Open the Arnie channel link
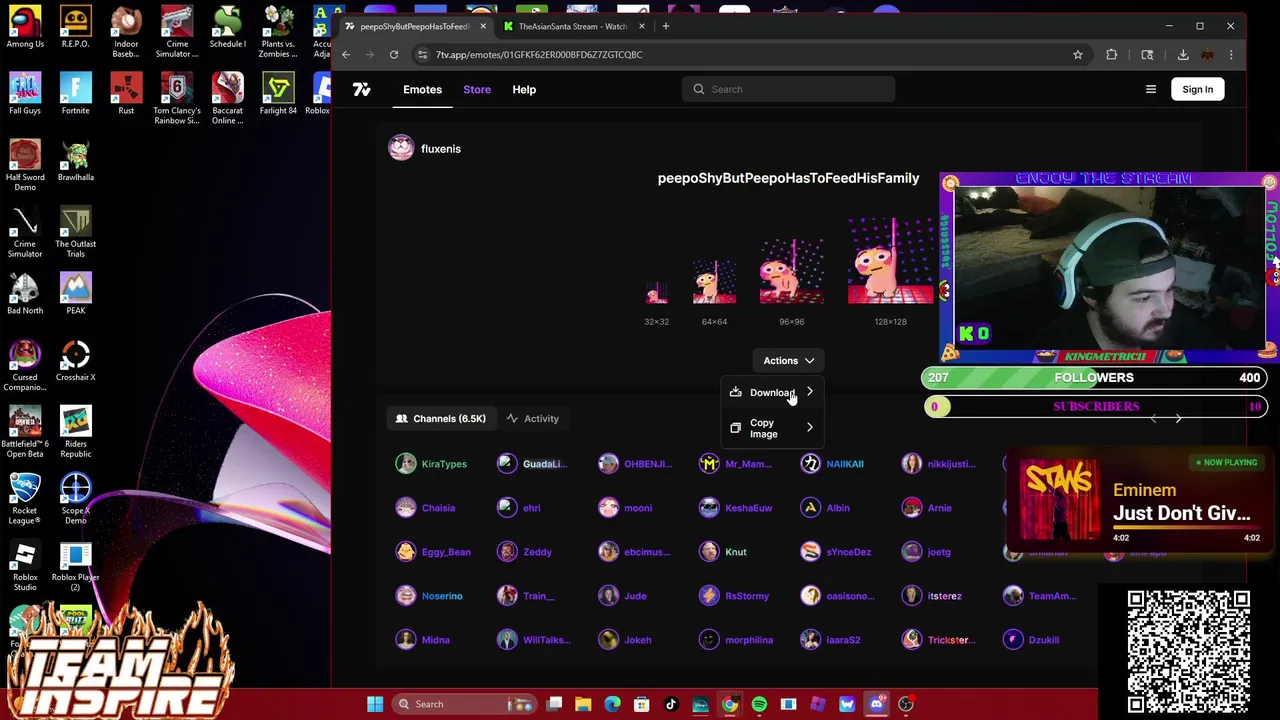 click(927, 508)
